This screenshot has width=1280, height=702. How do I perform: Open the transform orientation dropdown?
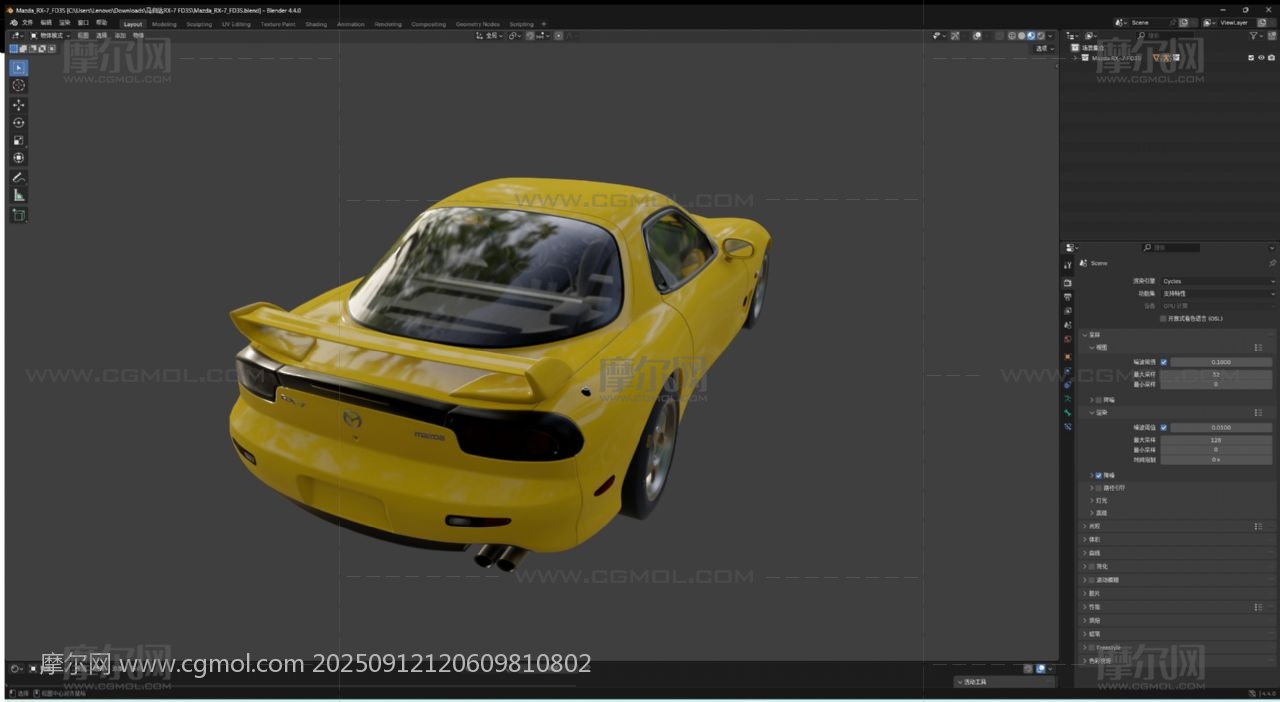point(491,36)
